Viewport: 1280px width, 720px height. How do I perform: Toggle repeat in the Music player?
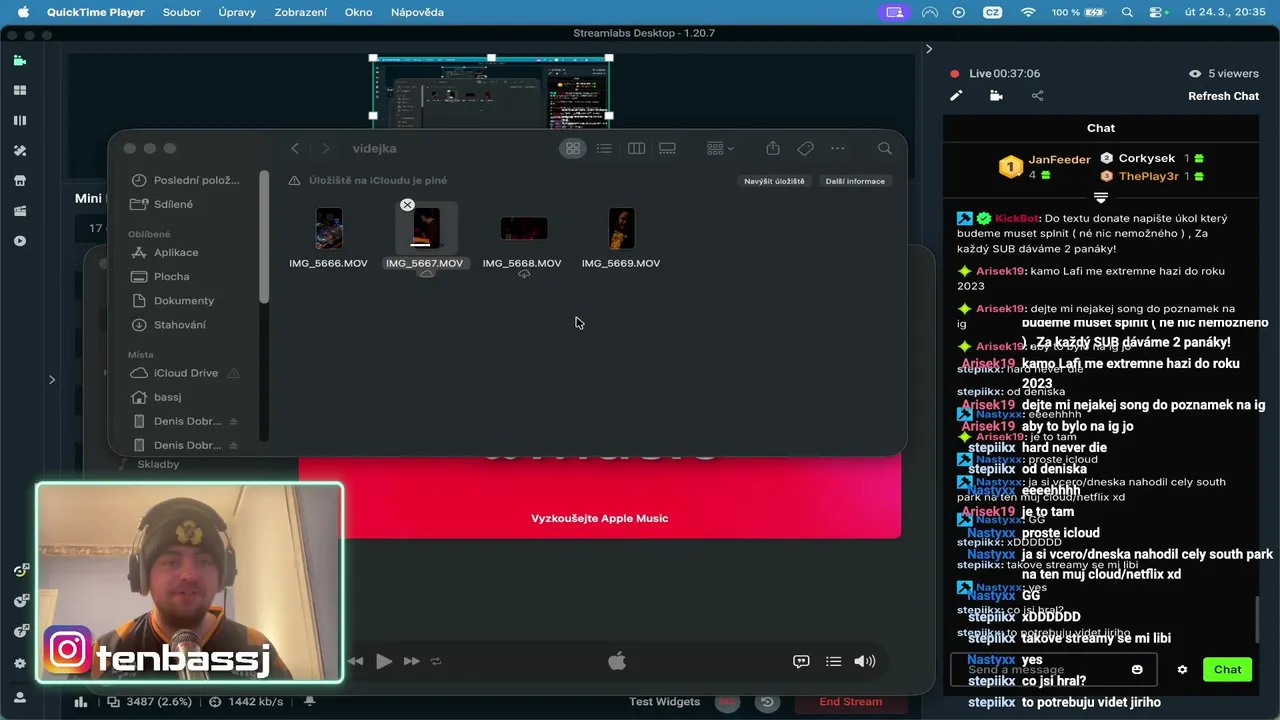click(436, 661)
